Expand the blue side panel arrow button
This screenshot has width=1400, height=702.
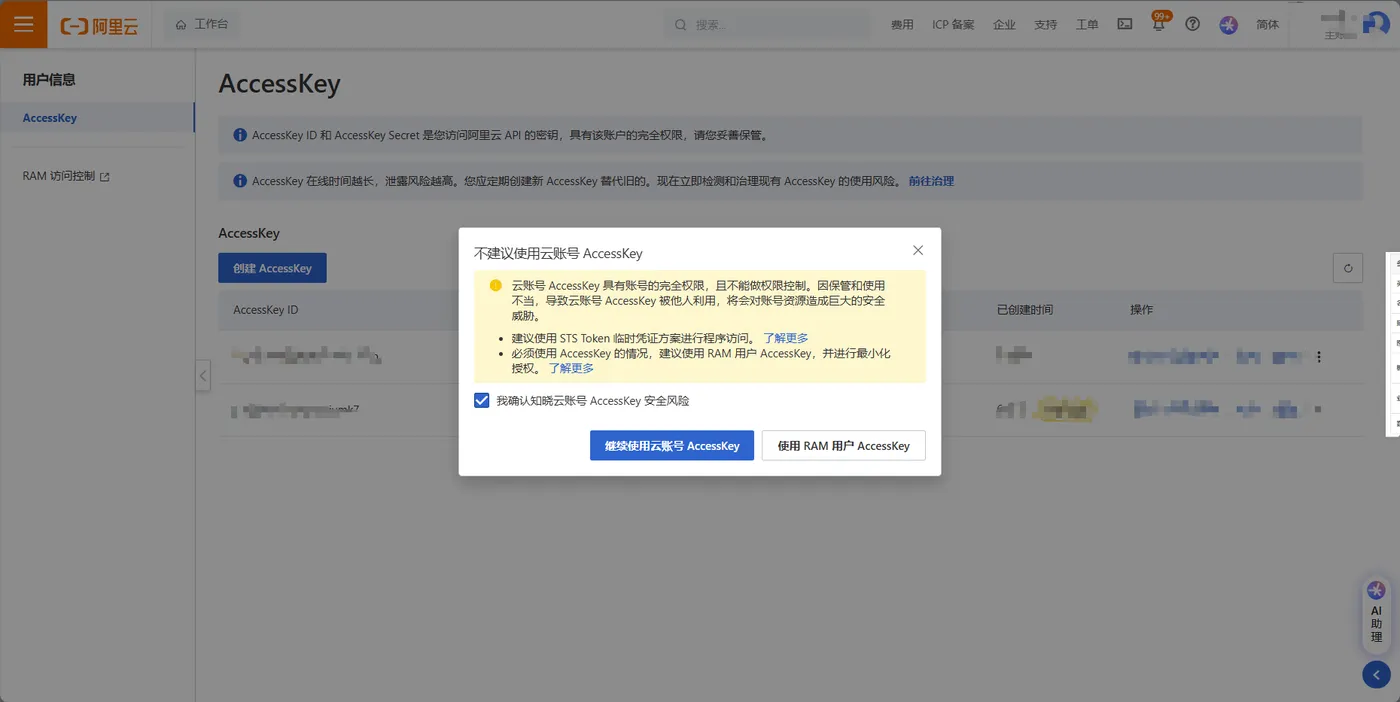(1376, 675)
